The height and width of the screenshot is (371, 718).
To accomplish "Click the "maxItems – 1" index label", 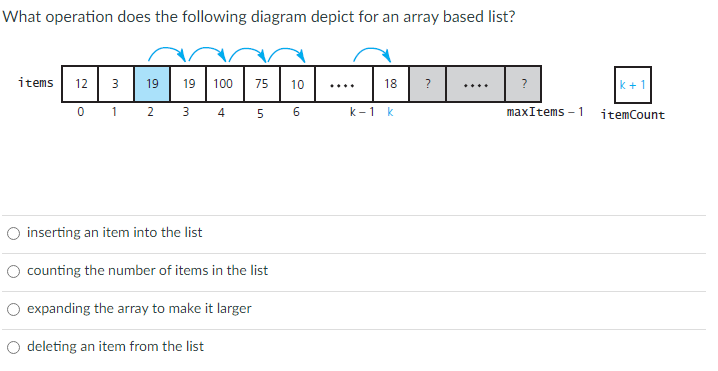I will pos(545,112).
